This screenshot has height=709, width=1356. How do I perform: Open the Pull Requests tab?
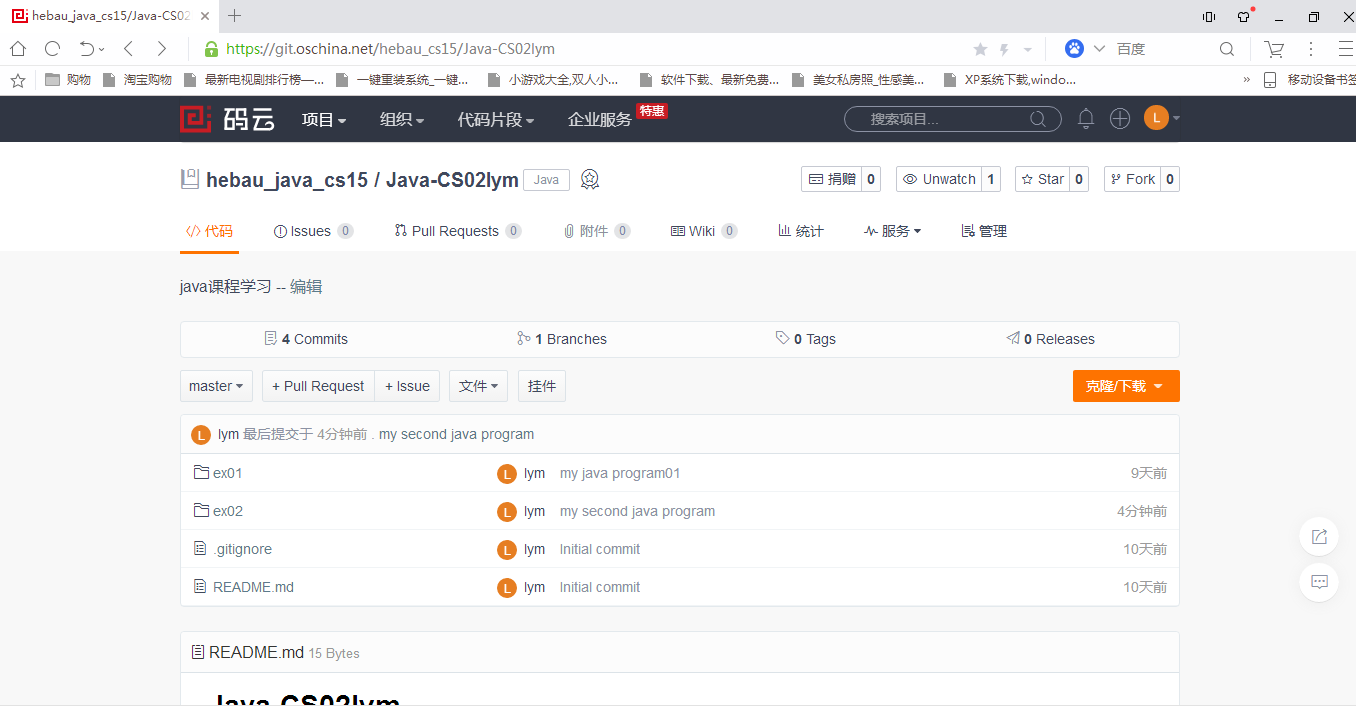pos(458,231)
